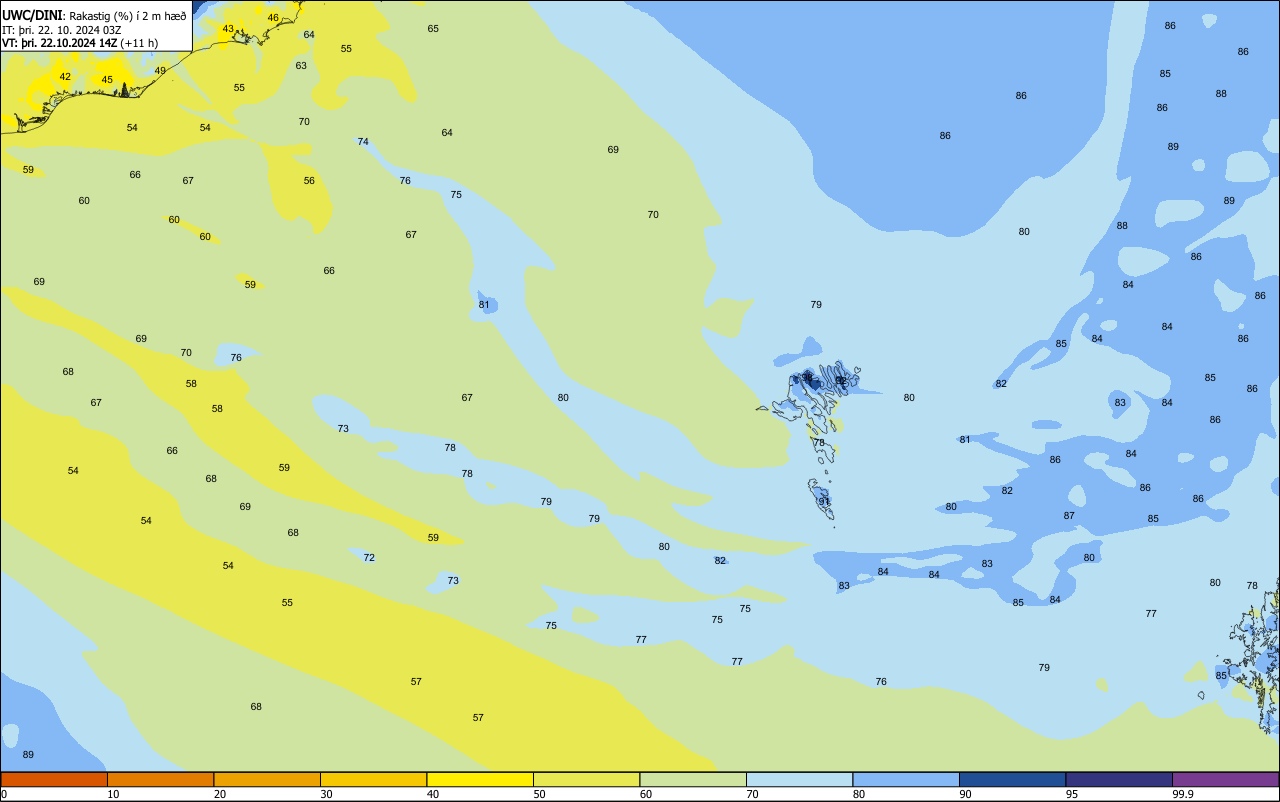Click the pale green 60–70 legend segment
1280x802 pixels.
pyautogui.click(x=693, y=779)
